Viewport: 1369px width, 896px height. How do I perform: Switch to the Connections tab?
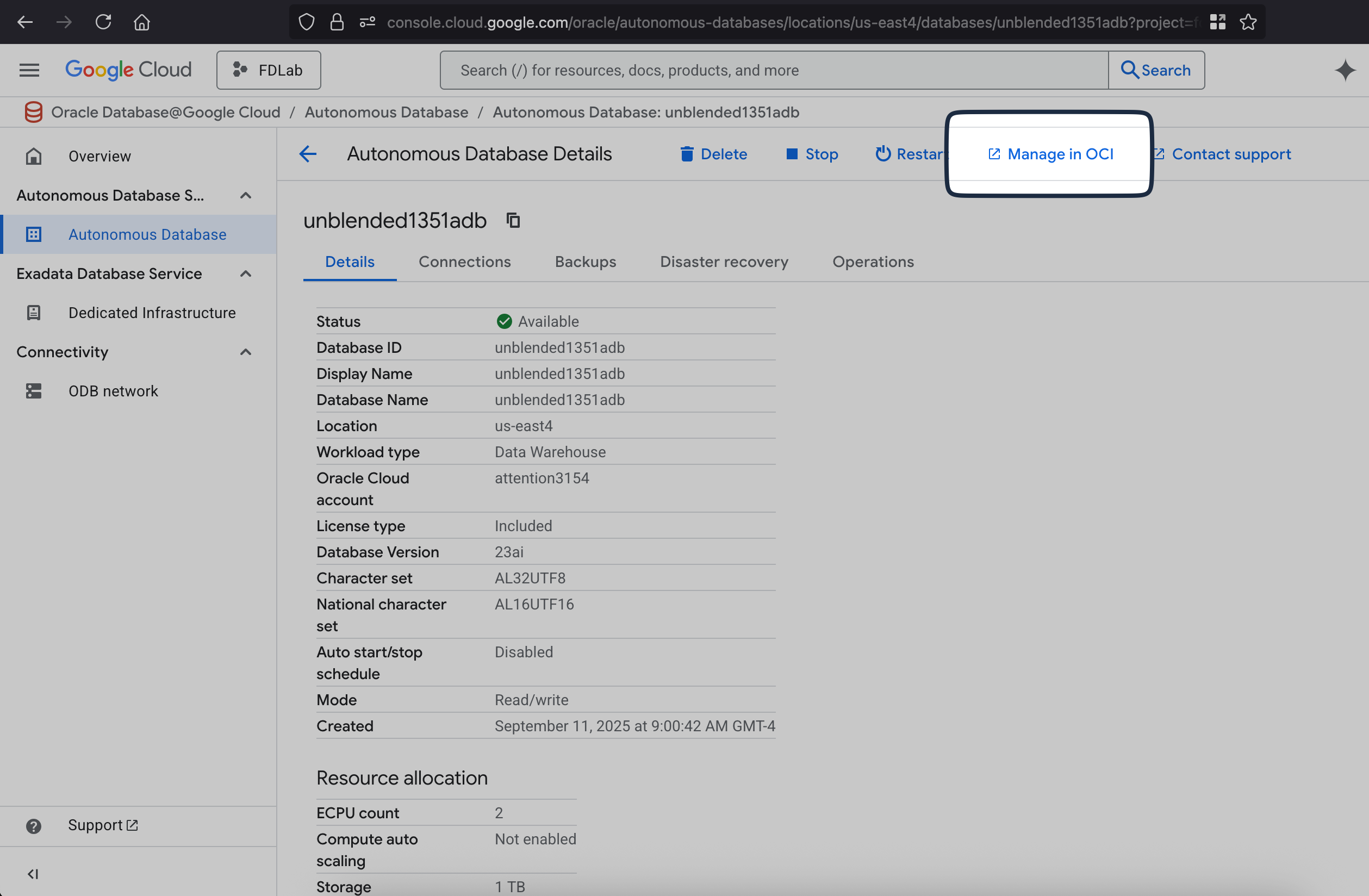pos(464,262)
